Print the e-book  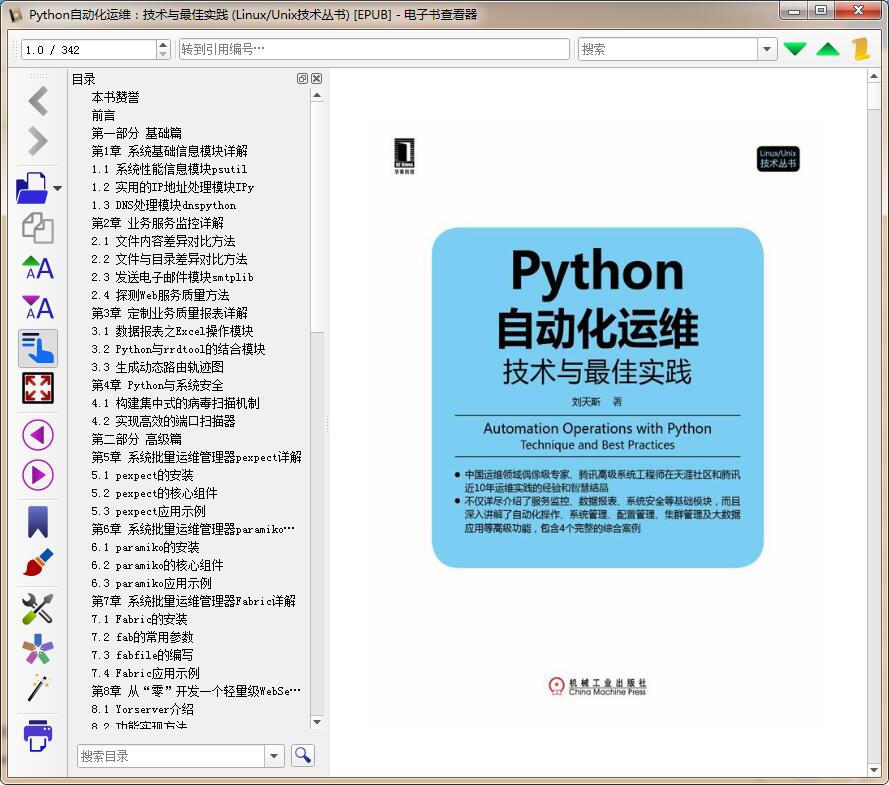[x=38, y=735]
